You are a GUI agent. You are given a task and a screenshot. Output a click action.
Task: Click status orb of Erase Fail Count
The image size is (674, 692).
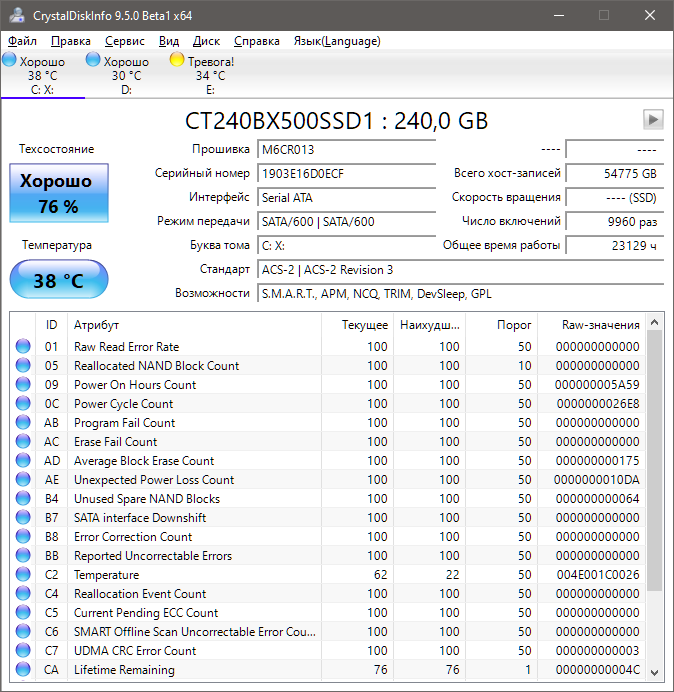tap(23, 441)
